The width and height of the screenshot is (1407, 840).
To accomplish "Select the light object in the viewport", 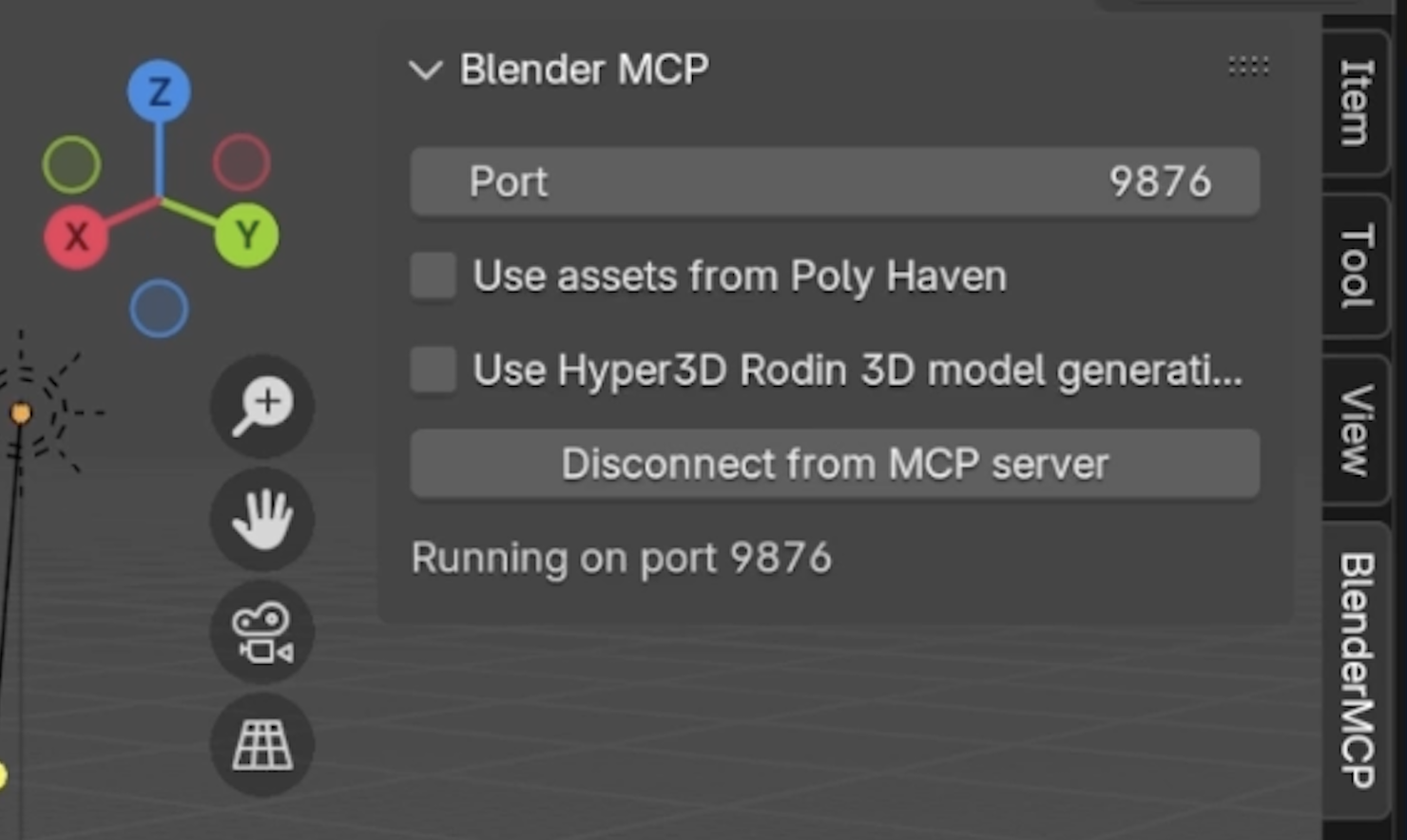I will 21,413.
